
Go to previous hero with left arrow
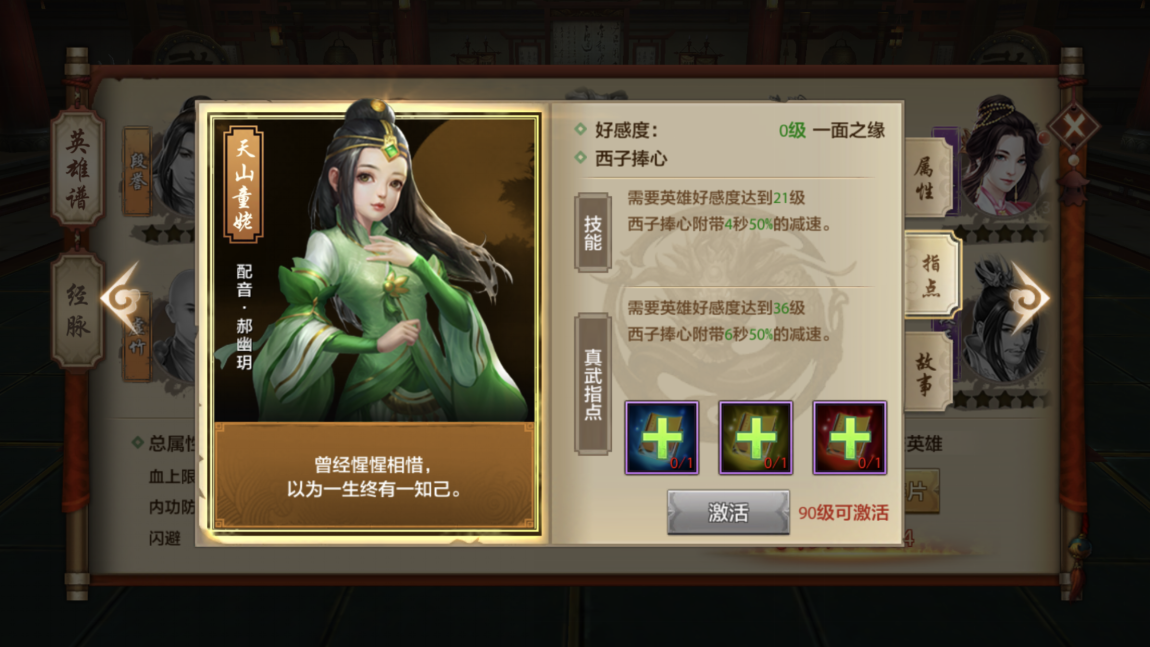[121, 297]
